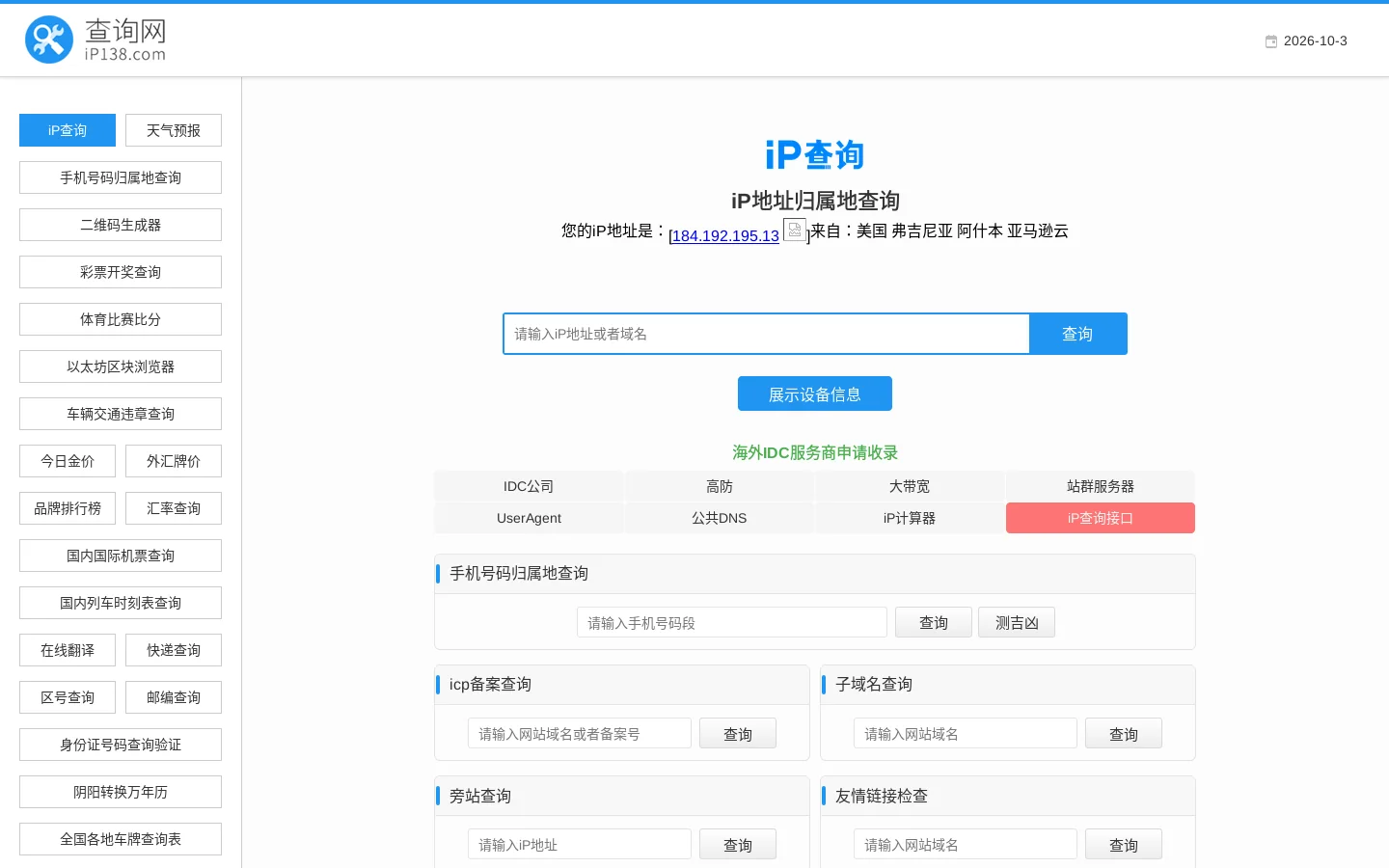Open 国内国际机票查询 in the sidebar
1389x868 pixels.
pyautogui.click(x=121, y=556)
